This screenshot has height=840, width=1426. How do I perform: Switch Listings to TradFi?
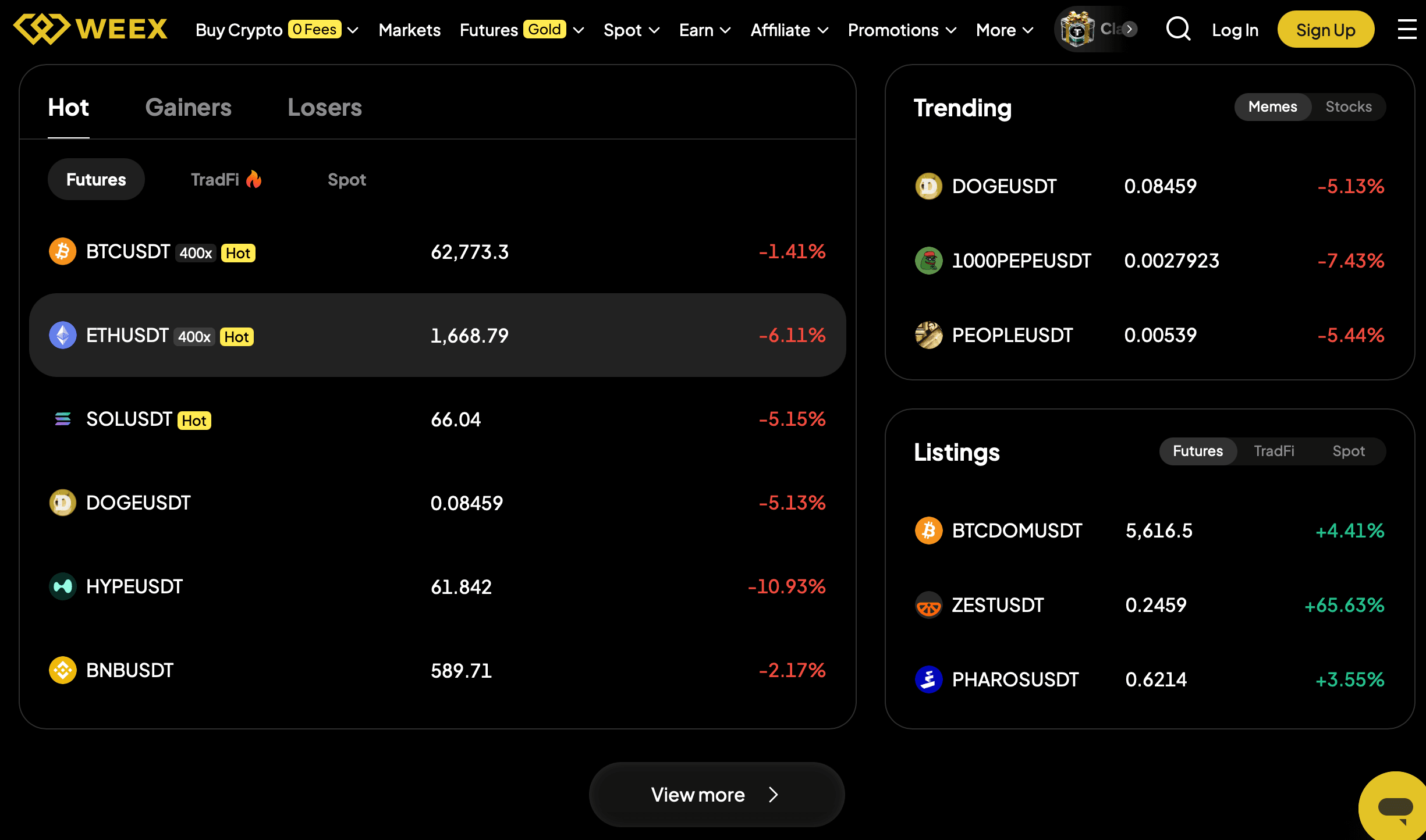pyautogui.click(x=1274, y=451)
